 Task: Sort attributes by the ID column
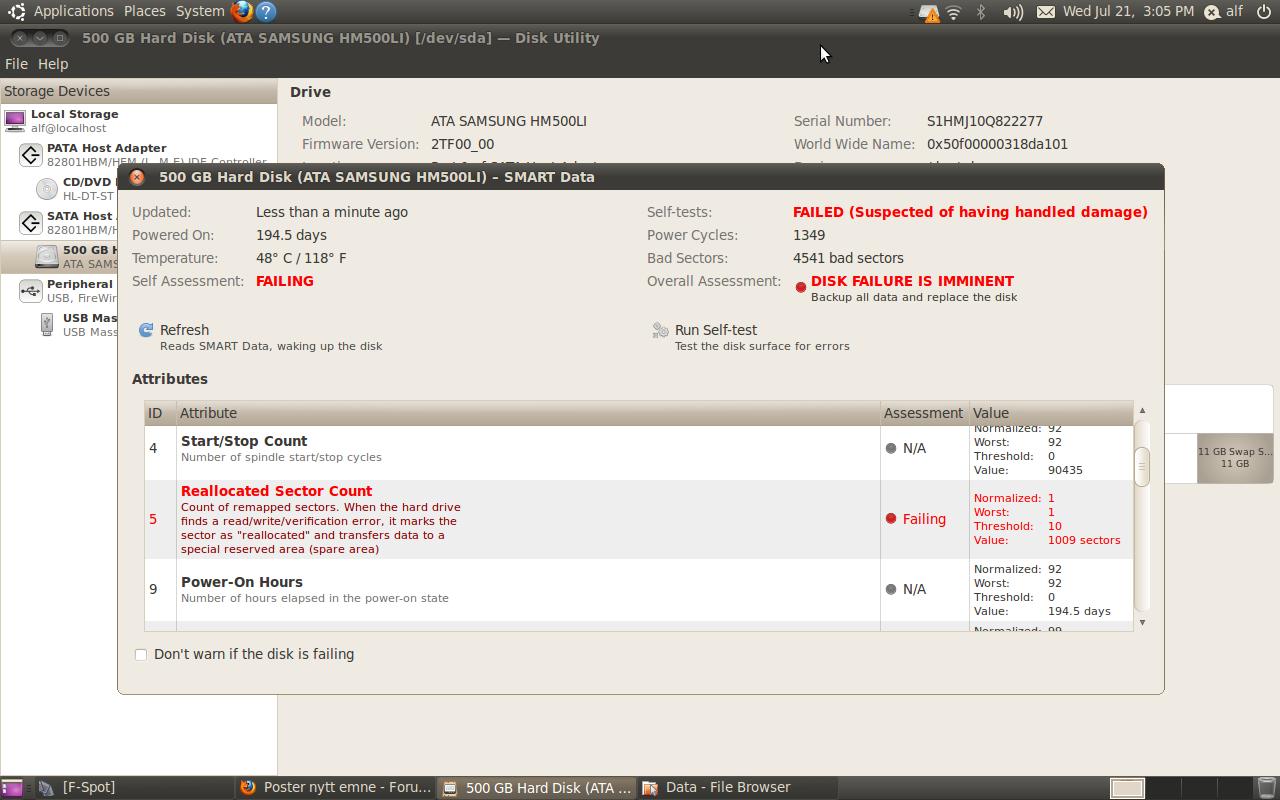click(159, 413)
